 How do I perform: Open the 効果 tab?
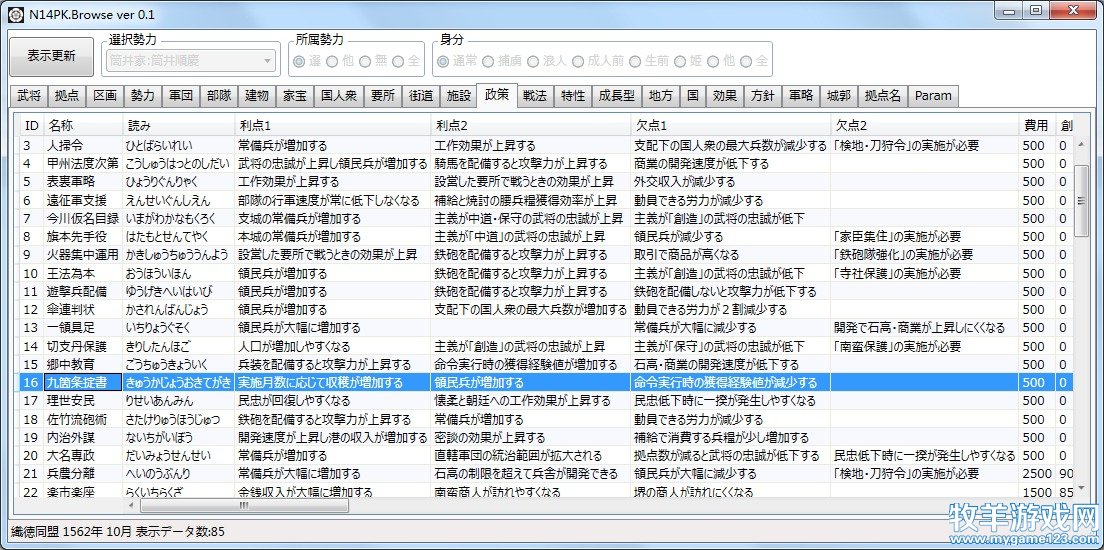[724, 96]
